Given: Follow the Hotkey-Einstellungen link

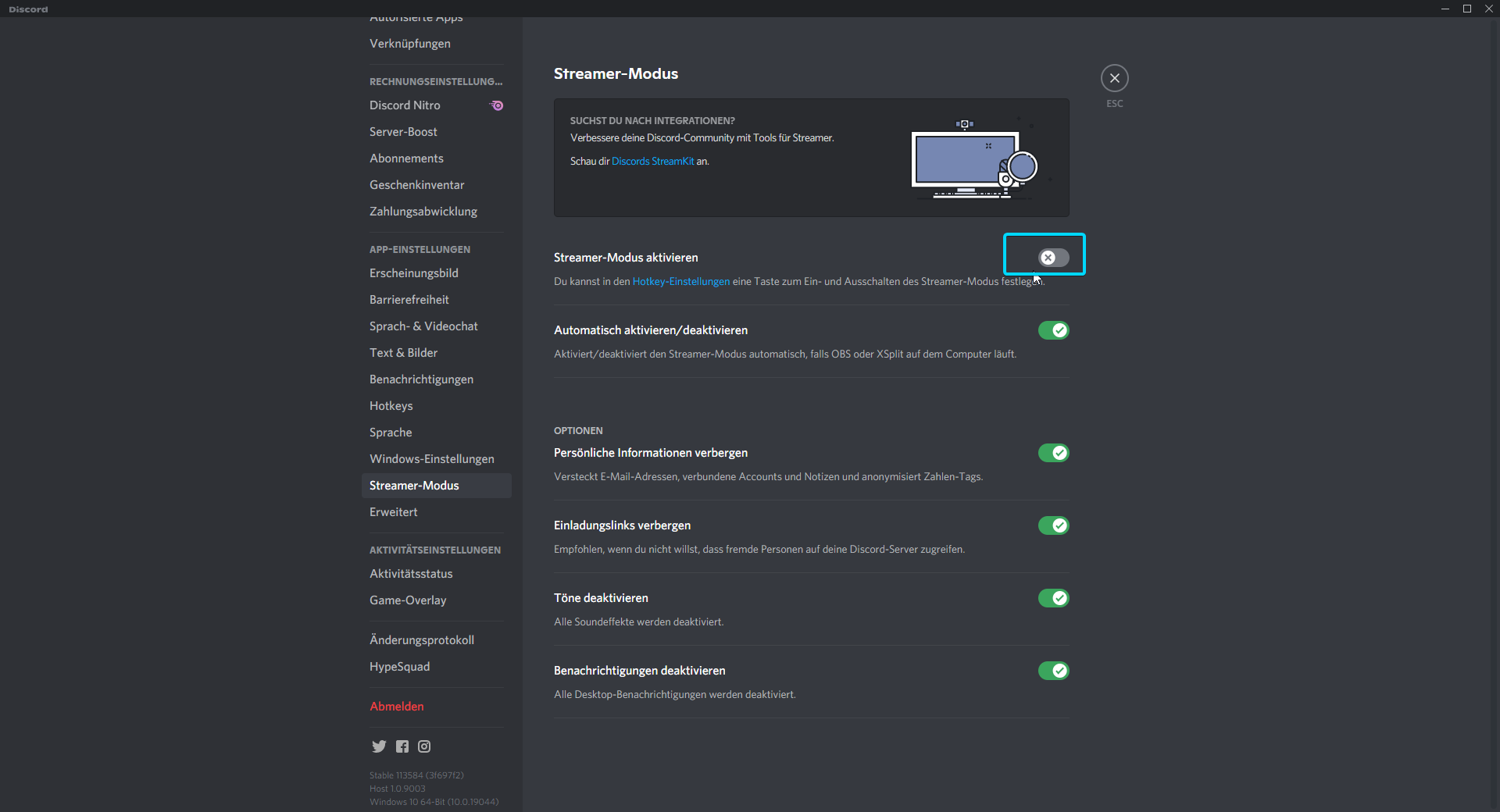Looking at the screenshot, I should click(x=680, y=282).
